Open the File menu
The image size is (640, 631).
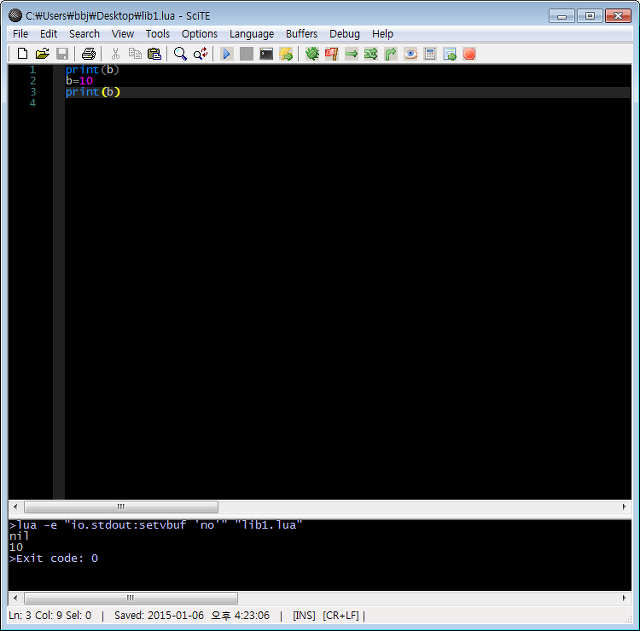click(20, 34)
